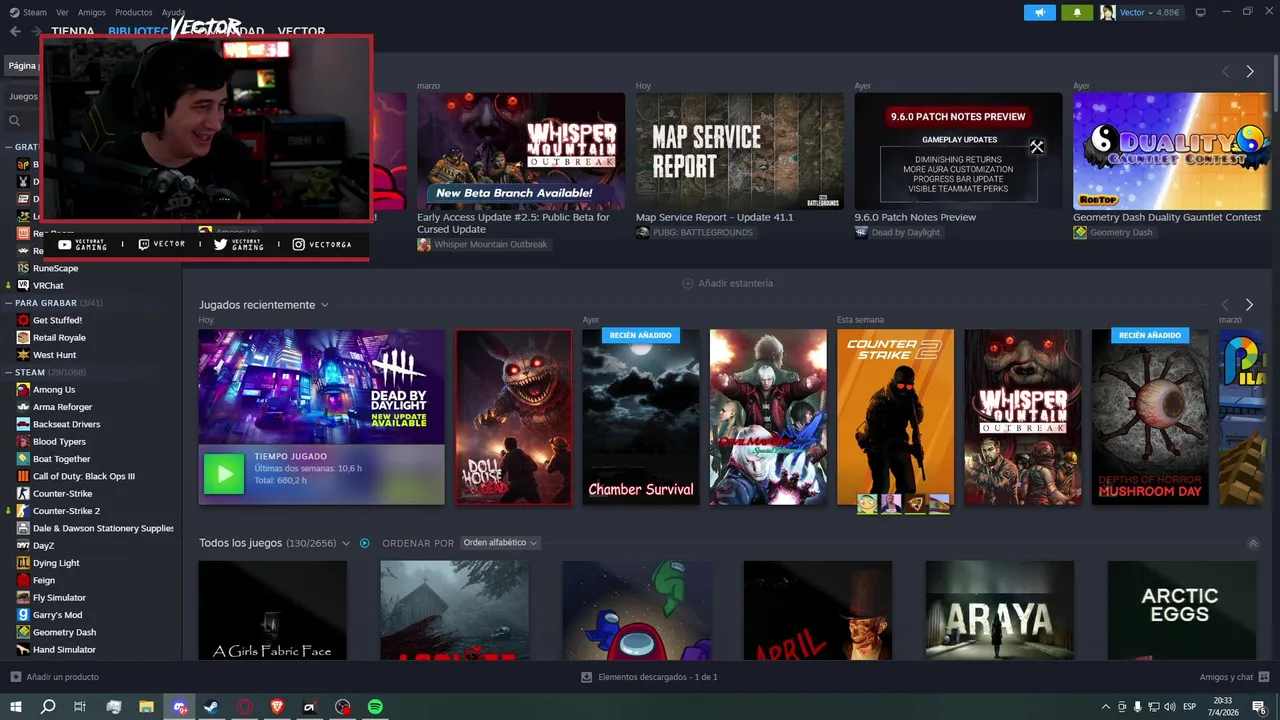The height and width of the screenshot is (720, 1280).
Task: Click the play icon next to Todos los juegos
Action: [x=365, y=543]
